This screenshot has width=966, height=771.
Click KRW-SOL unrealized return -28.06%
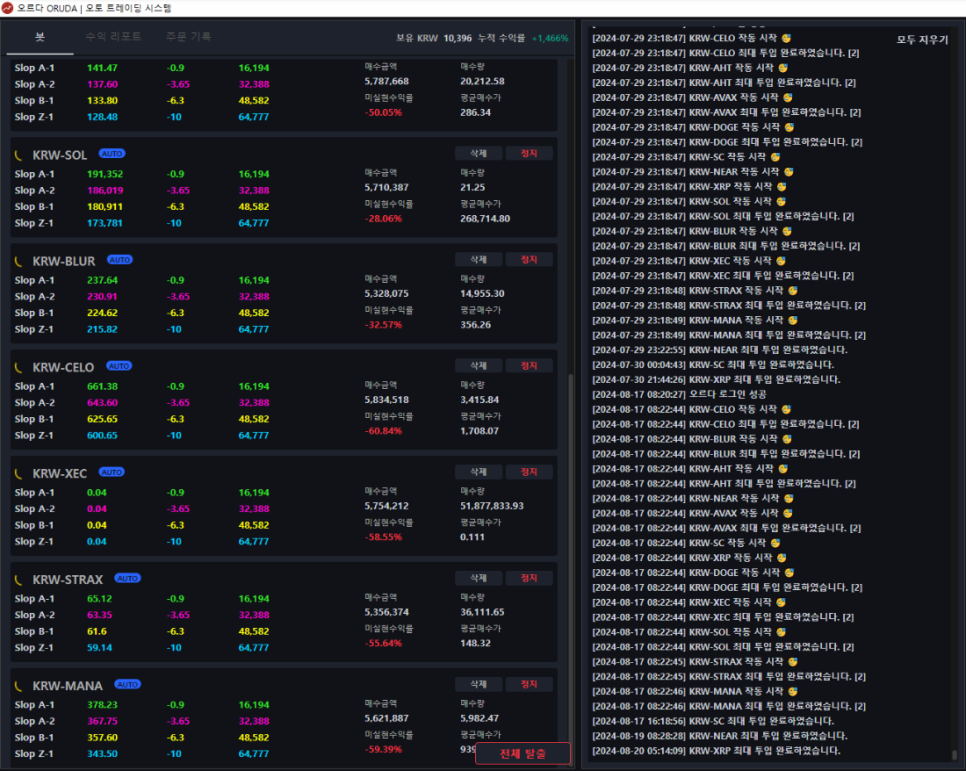point(383,219)
